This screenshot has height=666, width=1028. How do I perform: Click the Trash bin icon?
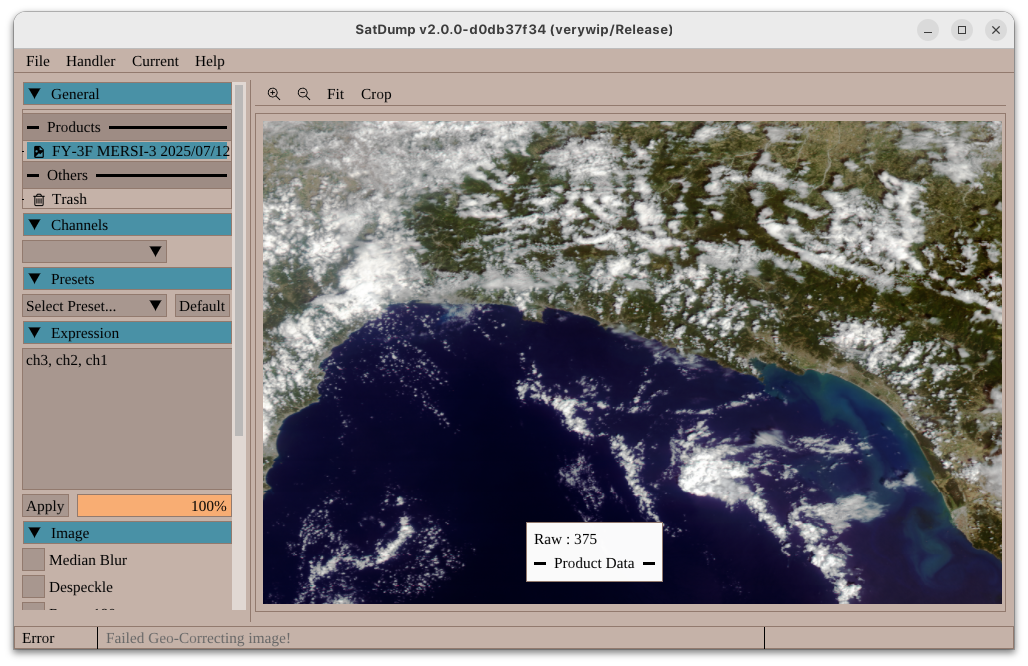point(39,200)
